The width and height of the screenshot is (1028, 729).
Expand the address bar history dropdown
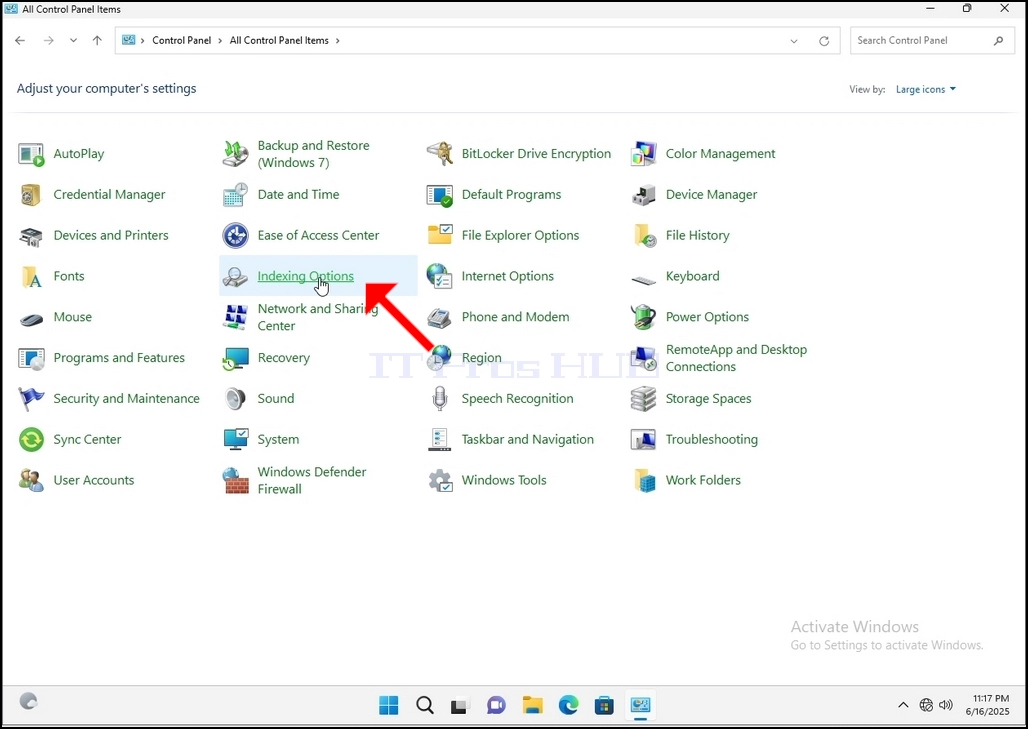coord(794,41)
